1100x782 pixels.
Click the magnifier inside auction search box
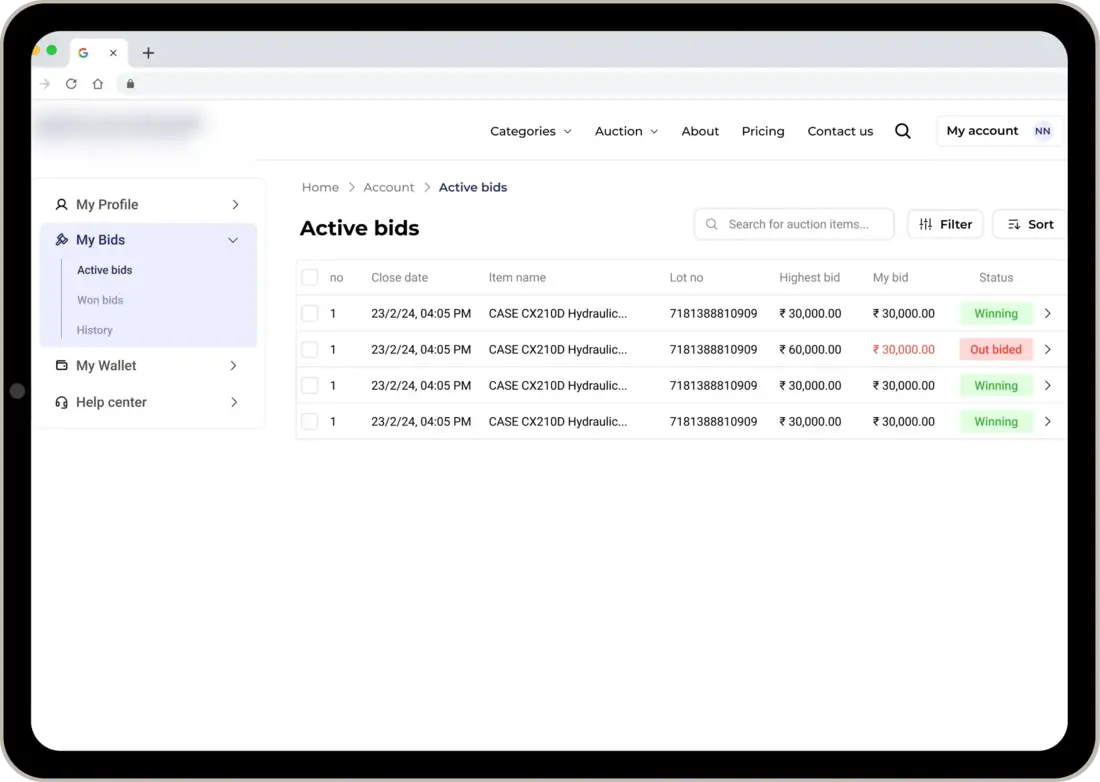[711, 224]
